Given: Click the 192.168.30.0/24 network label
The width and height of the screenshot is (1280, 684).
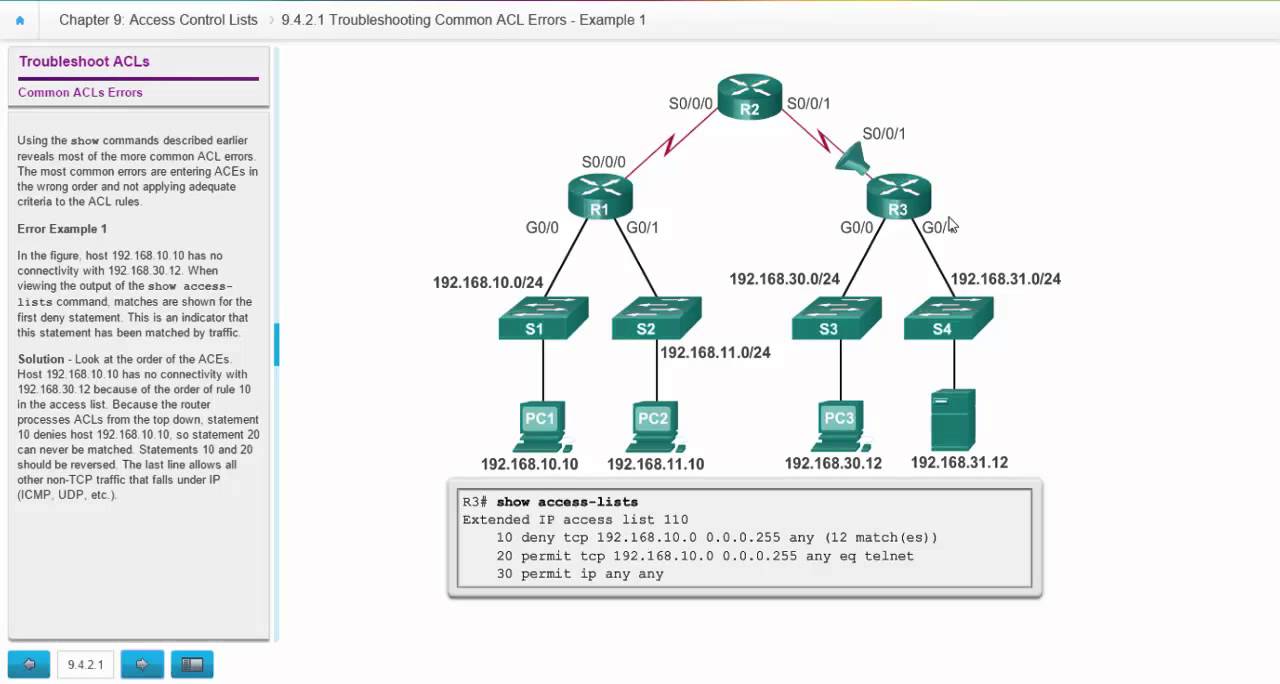Looking at the screenshot, I should click(785, 279).
